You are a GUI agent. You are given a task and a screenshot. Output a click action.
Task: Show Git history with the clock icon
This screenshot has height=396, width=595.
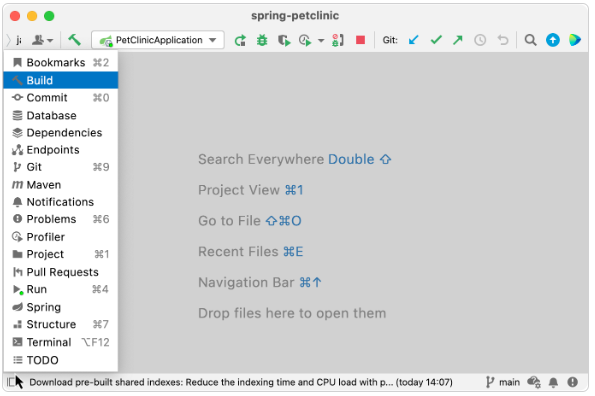point(480,40)
